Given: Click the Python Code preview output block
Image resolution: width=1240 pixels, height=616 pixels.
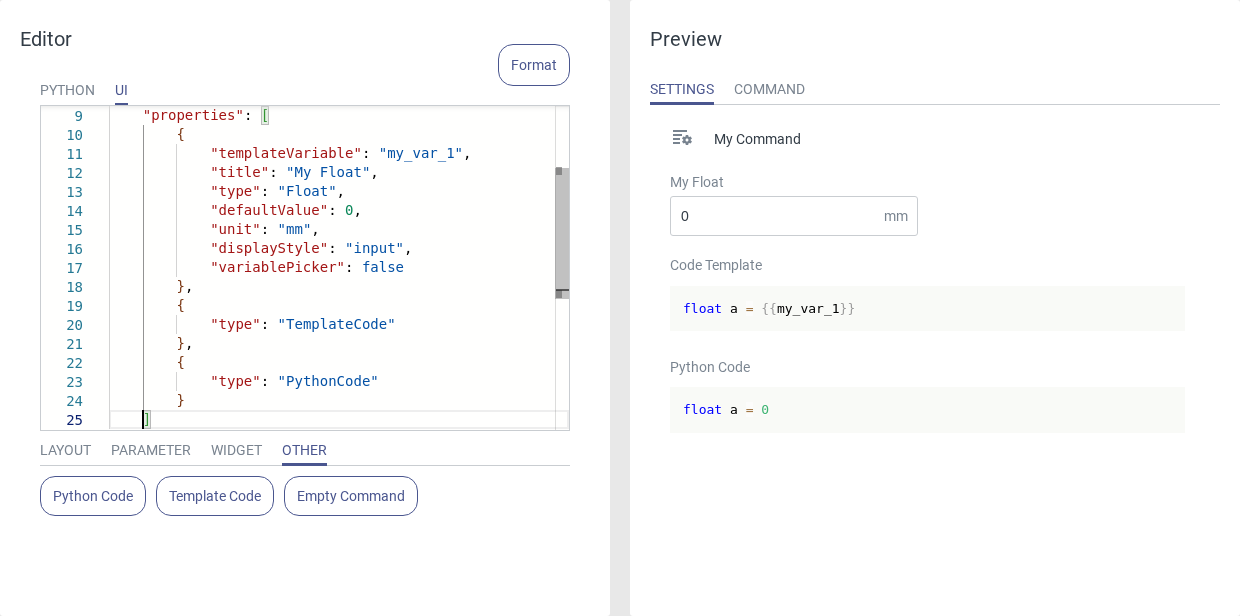Looking at the screenshot, I should click(x=927, y=410).
